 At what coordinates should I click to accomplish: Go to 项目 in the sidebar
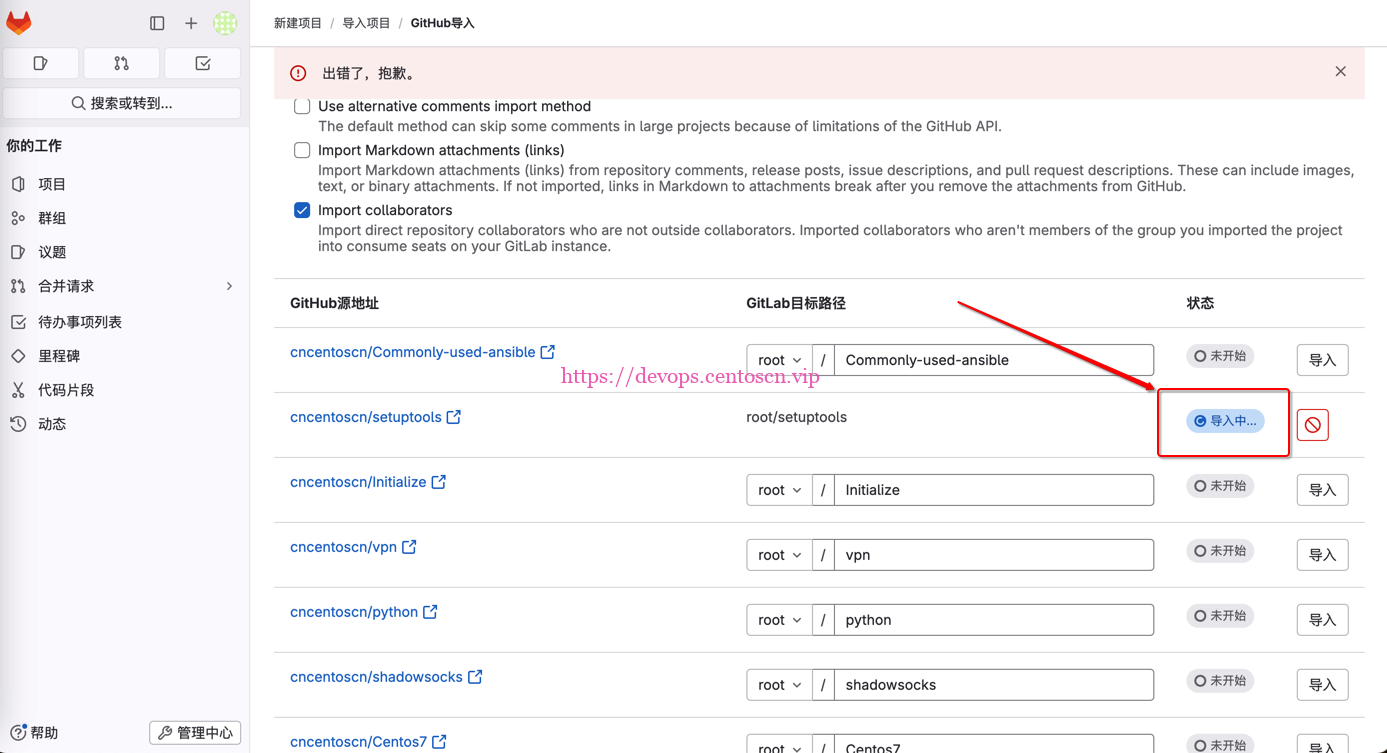[x=52, y=184]
